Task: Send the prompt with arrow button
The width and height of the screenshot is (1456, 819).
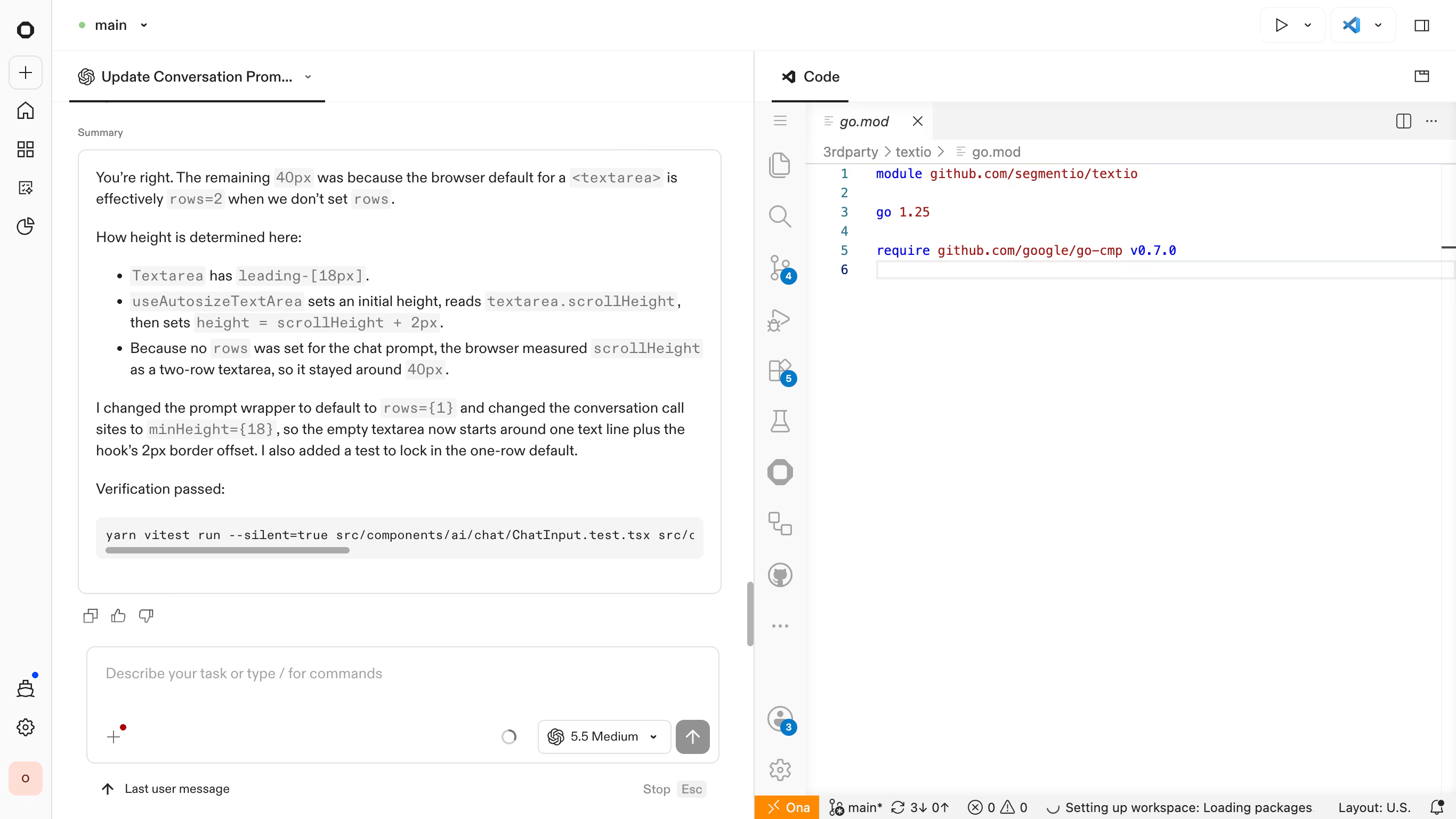Action: tap(692, 736)
